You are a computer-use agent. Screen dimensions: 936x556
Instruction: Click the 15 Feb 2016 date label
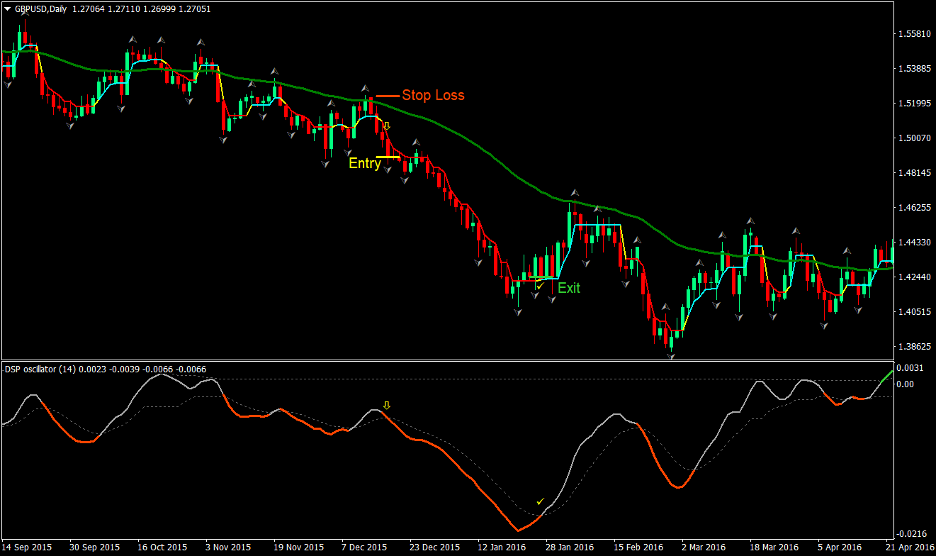click(x=638, y=547)
